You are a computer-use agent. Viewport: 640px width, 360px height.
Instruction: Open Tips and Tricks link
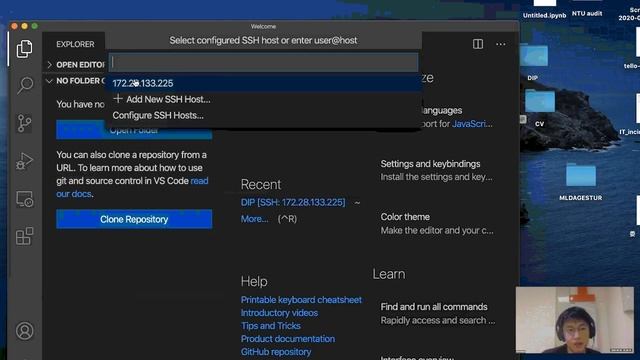271,326
